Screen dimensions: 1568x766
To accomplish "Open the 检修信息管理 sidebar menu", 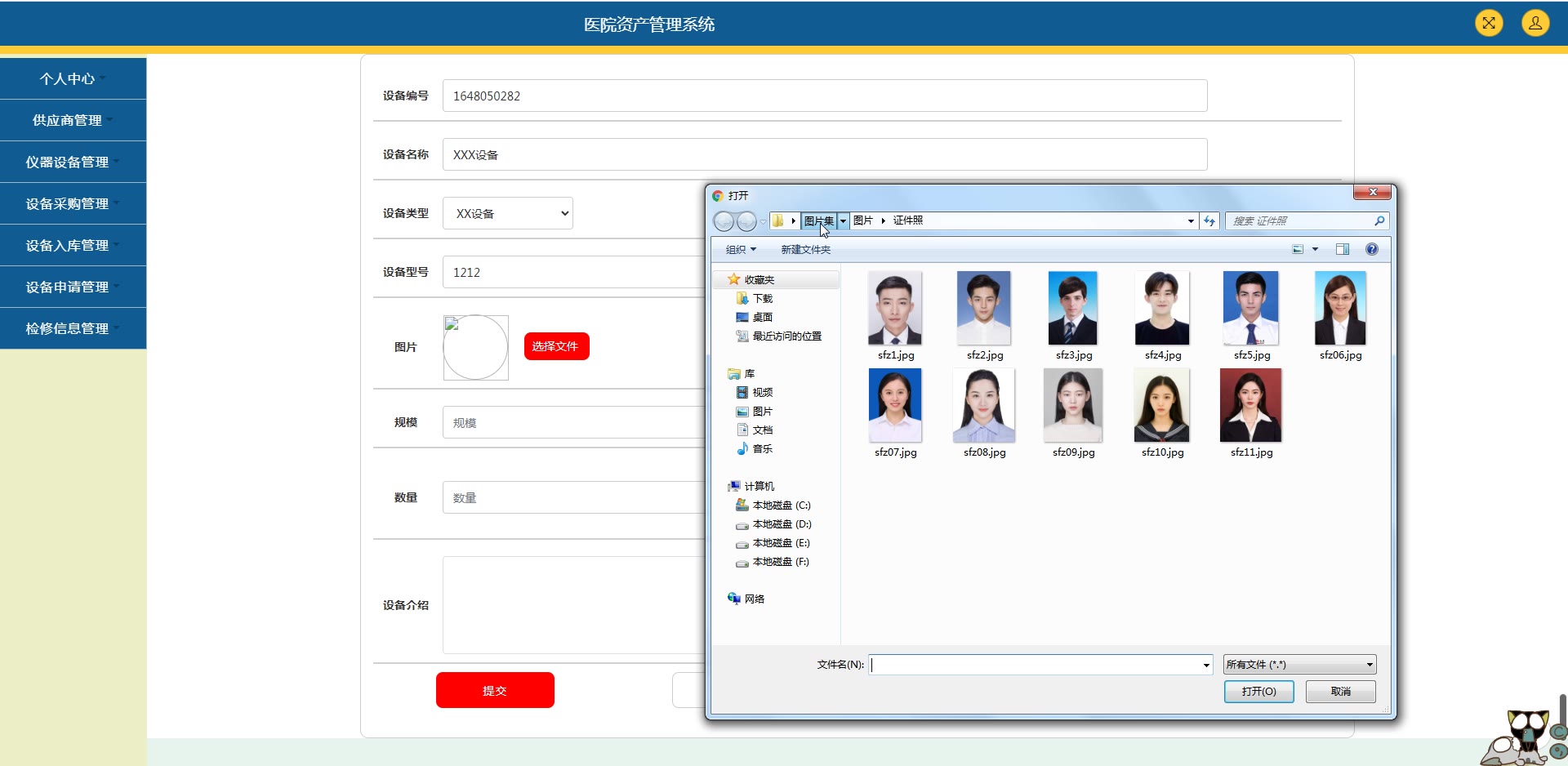I will coord(73,328).
